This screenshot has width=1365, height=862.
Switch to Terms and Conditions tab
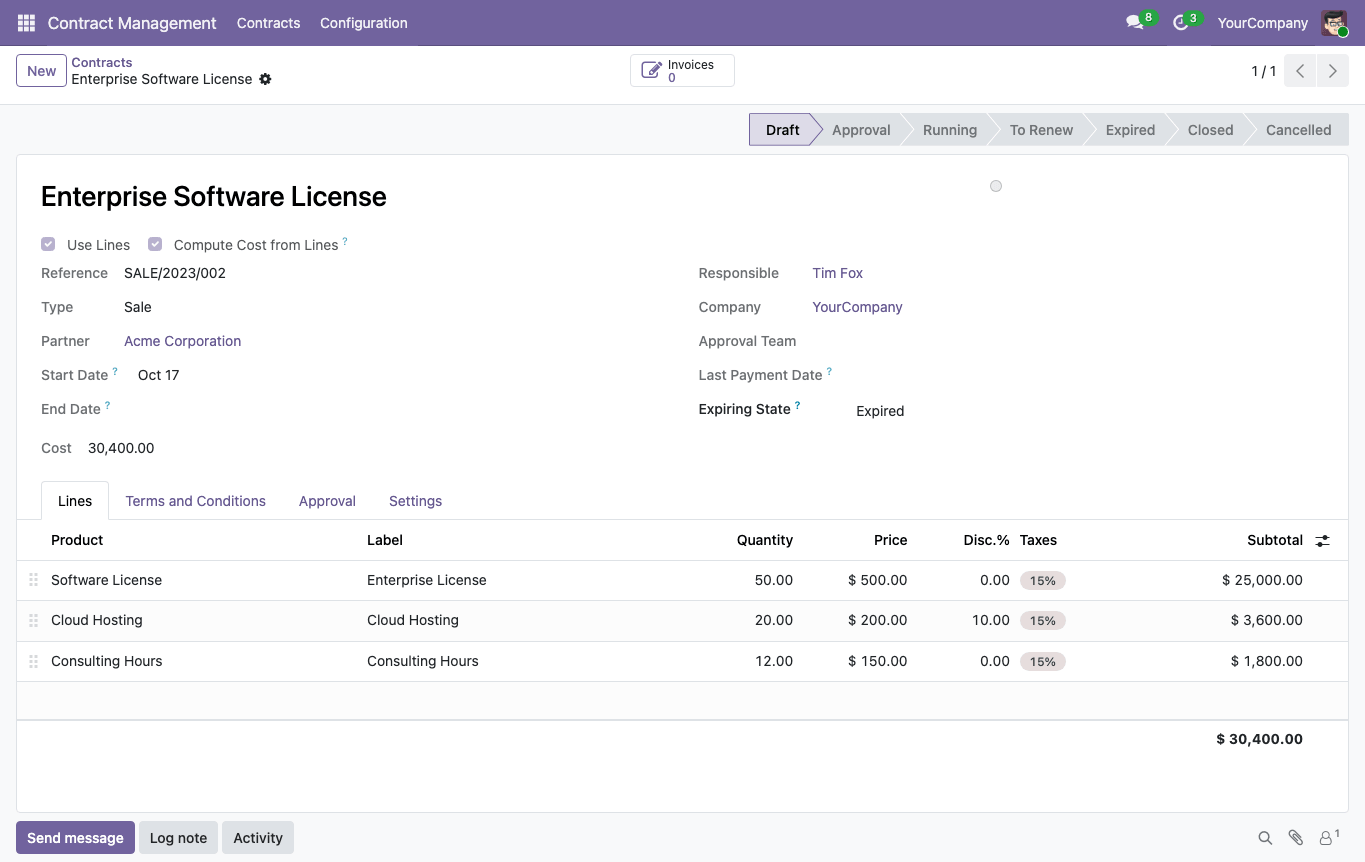[x=196, y=501]
